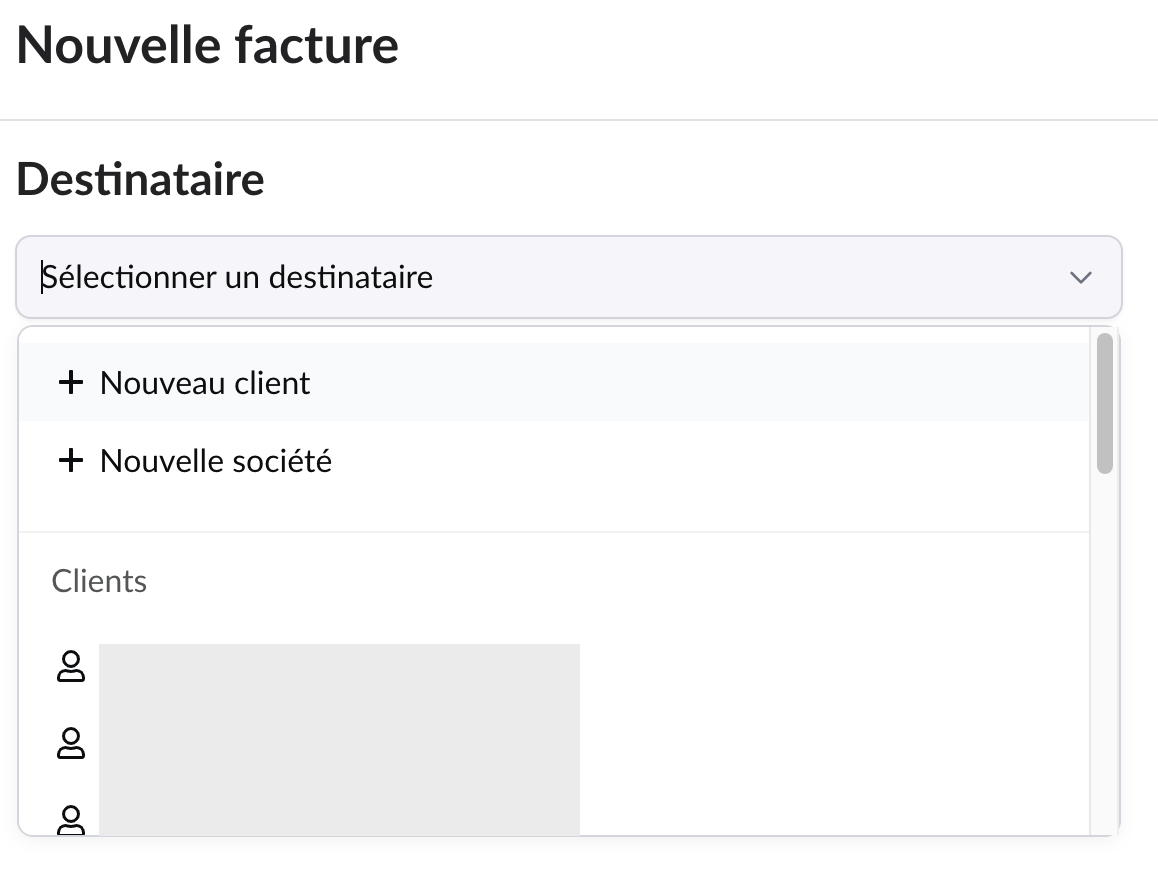This screenshot has height=870, width=1158.
Task: Click the dropdown list scrollbar thumb
Action: click(x=1104, y=403)
